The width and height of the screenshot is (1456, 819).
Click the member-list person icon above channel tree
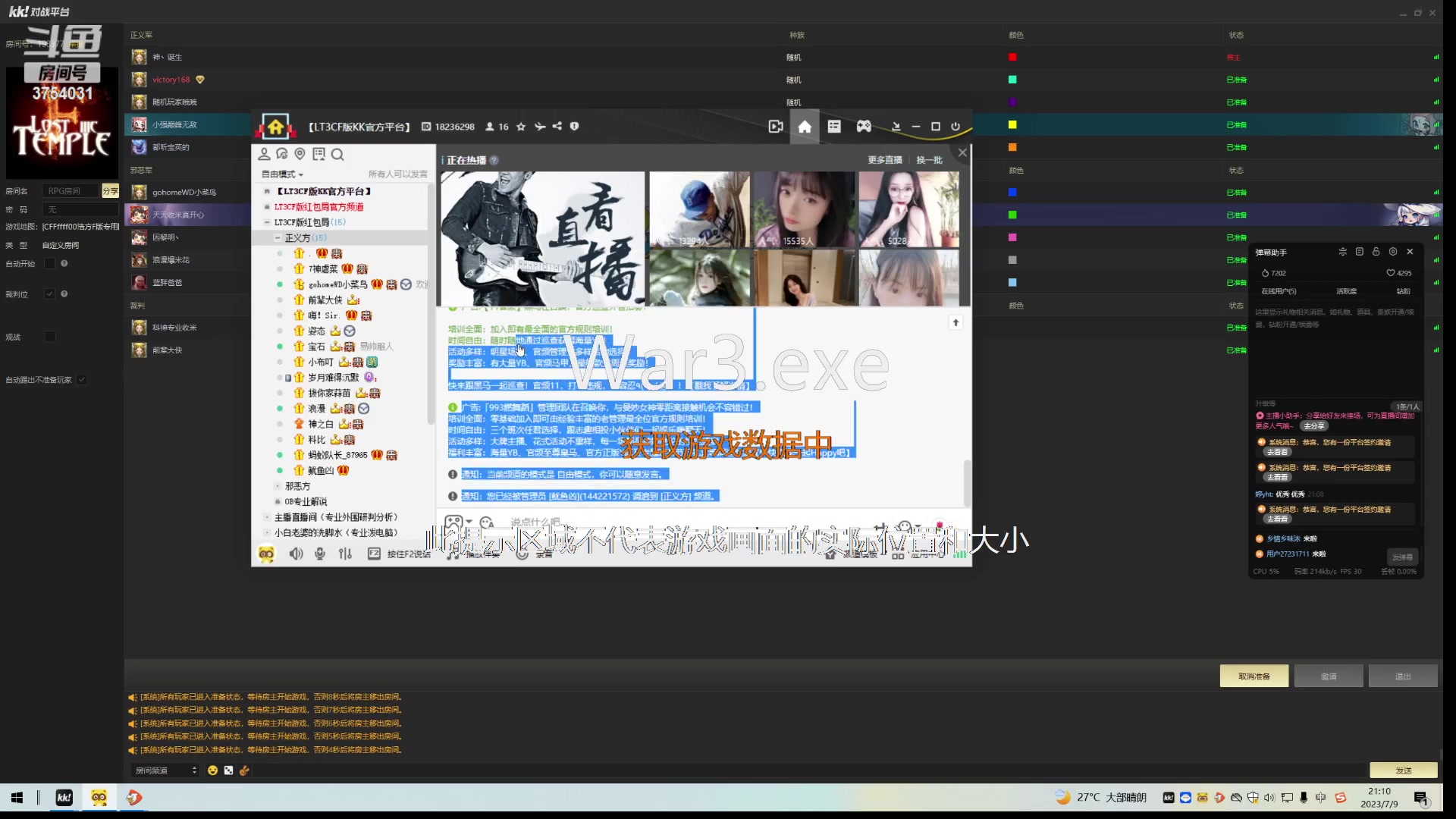coord(264,154)
